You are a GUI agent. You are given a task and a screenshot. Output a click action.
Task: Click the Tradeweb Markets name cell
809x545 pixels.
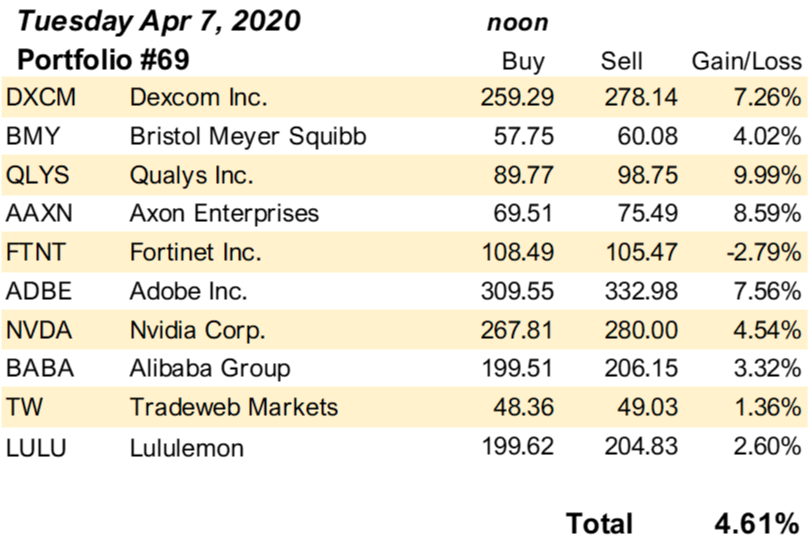[234, 407]
